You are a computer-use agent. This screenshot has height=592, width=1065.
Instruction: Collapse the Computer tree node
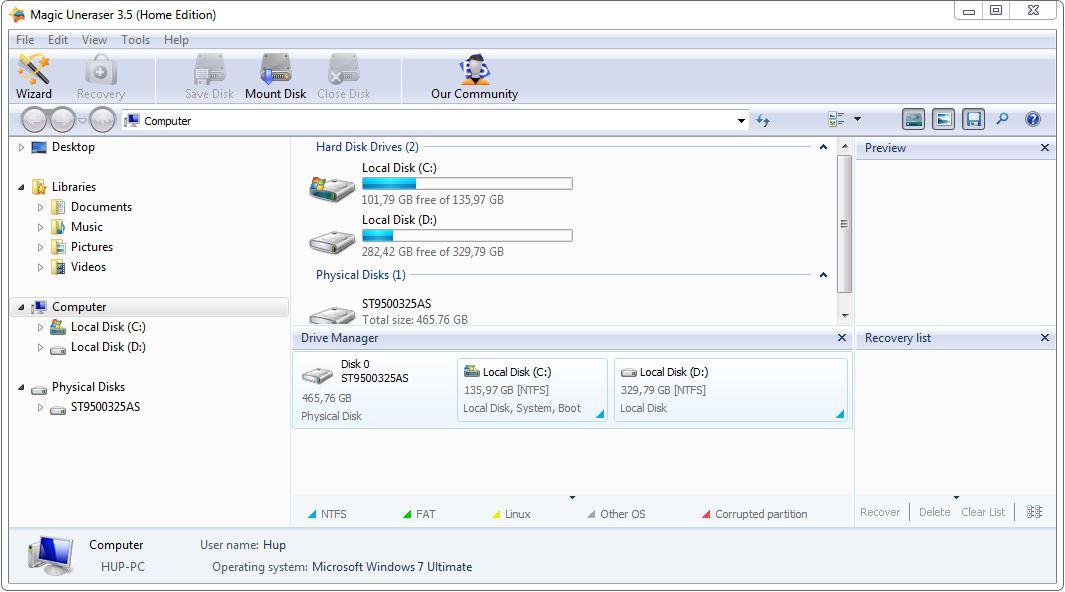pyautogui.click(x=21, y=307)
